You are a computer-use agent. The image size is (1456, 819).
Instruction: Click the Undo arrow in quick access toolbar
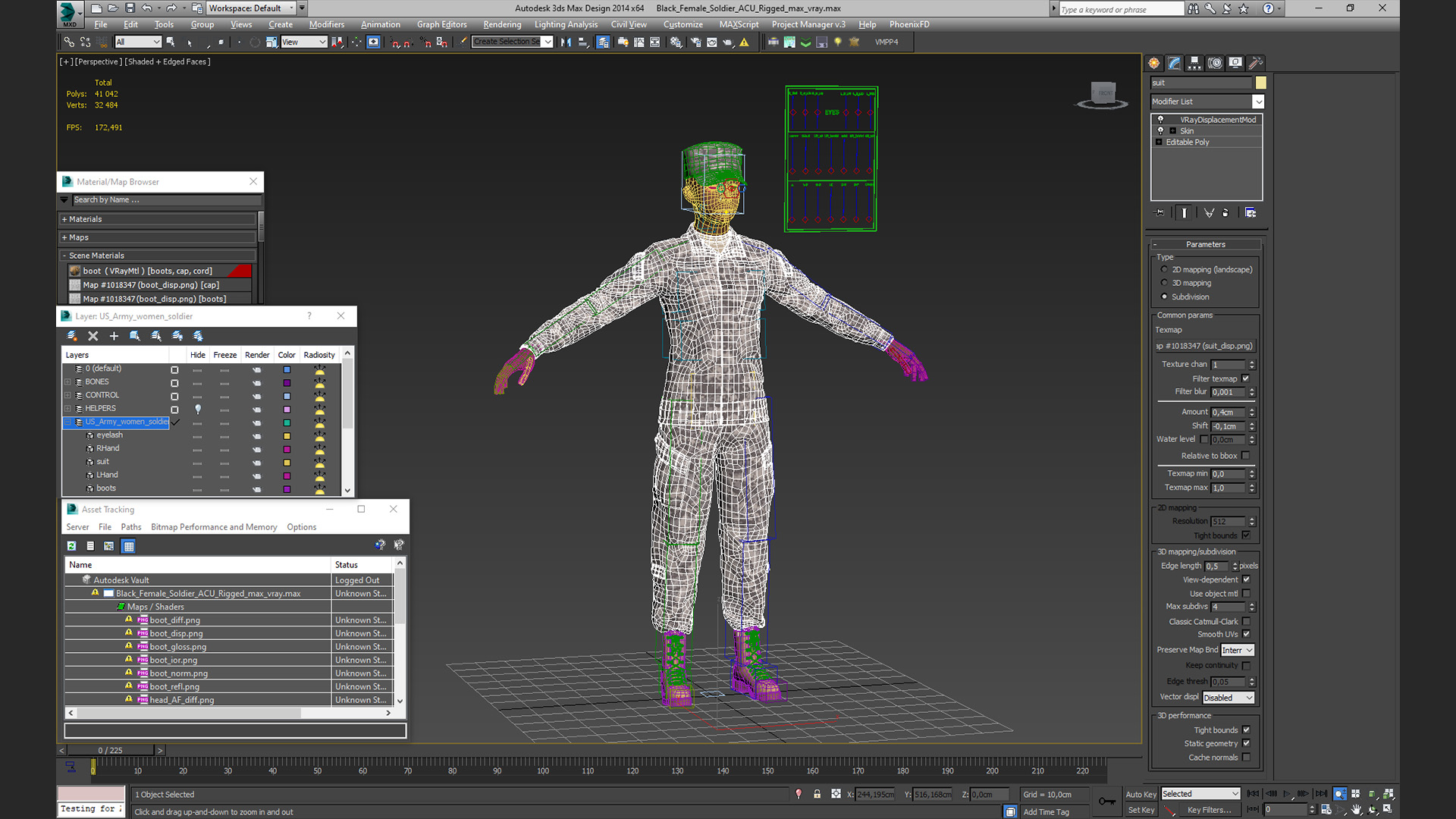tap(147, 8)
